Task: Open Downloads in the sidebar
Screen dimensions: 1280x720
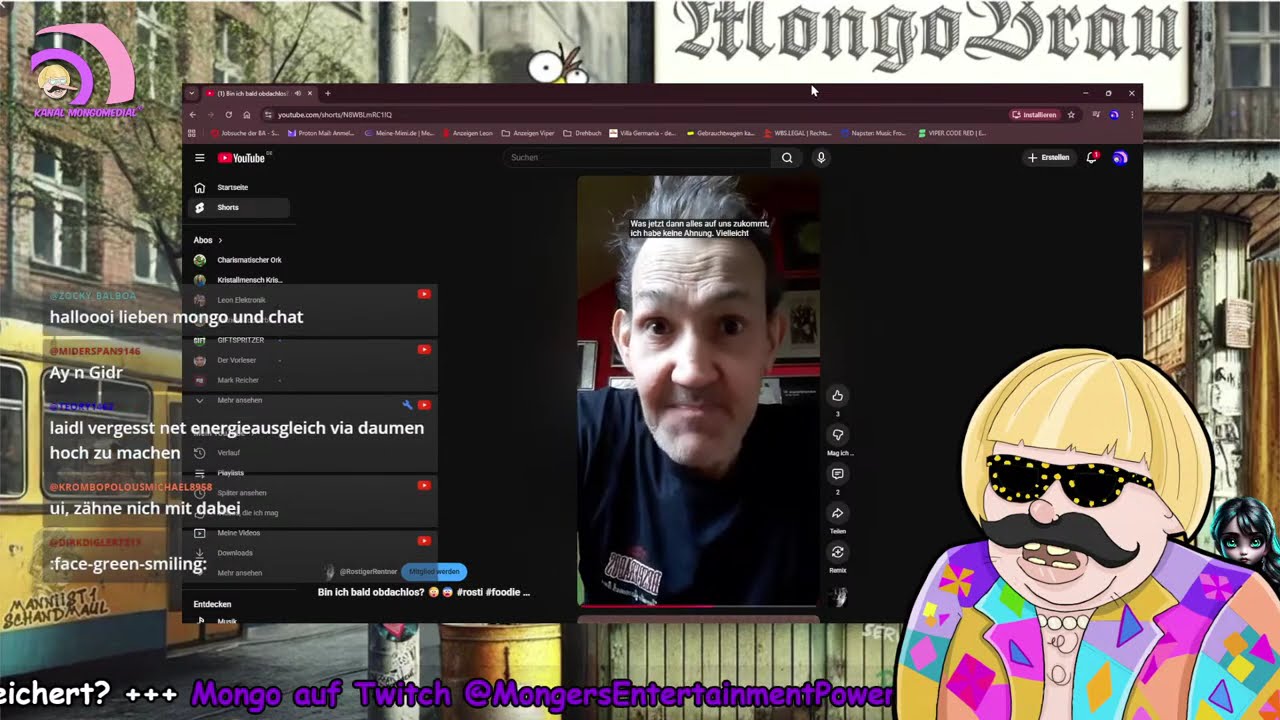Action: [x=238, y=553]
